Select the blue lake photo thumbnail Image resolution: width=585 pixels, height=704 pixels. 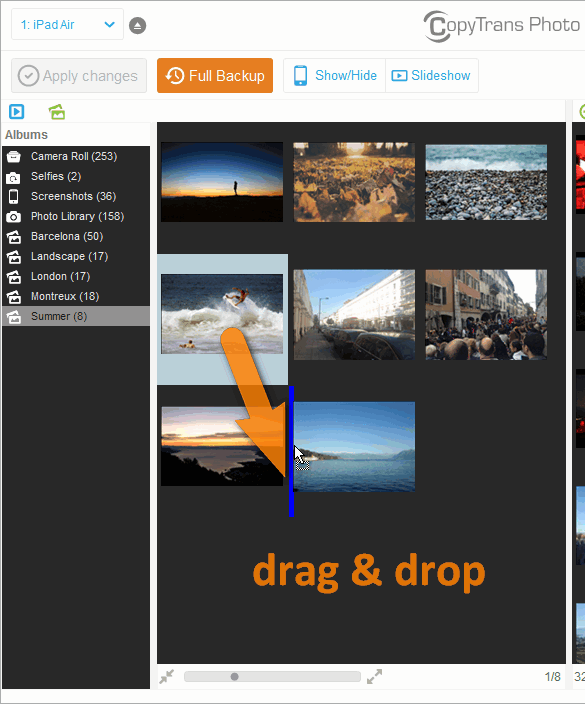(354, 446)
